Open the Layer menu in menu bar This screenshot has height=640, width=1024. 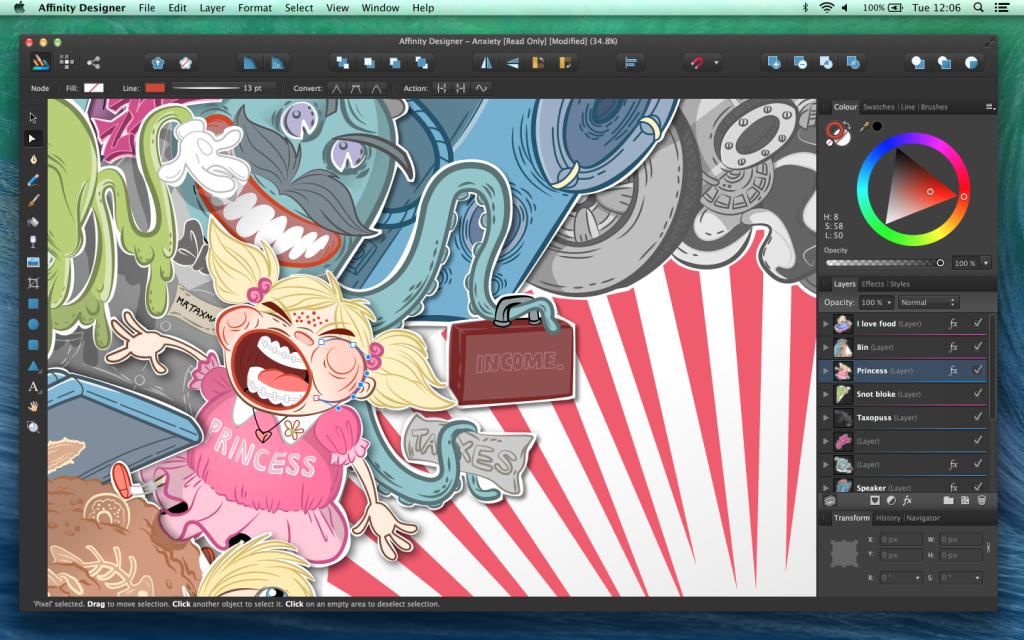coord(212,8)
